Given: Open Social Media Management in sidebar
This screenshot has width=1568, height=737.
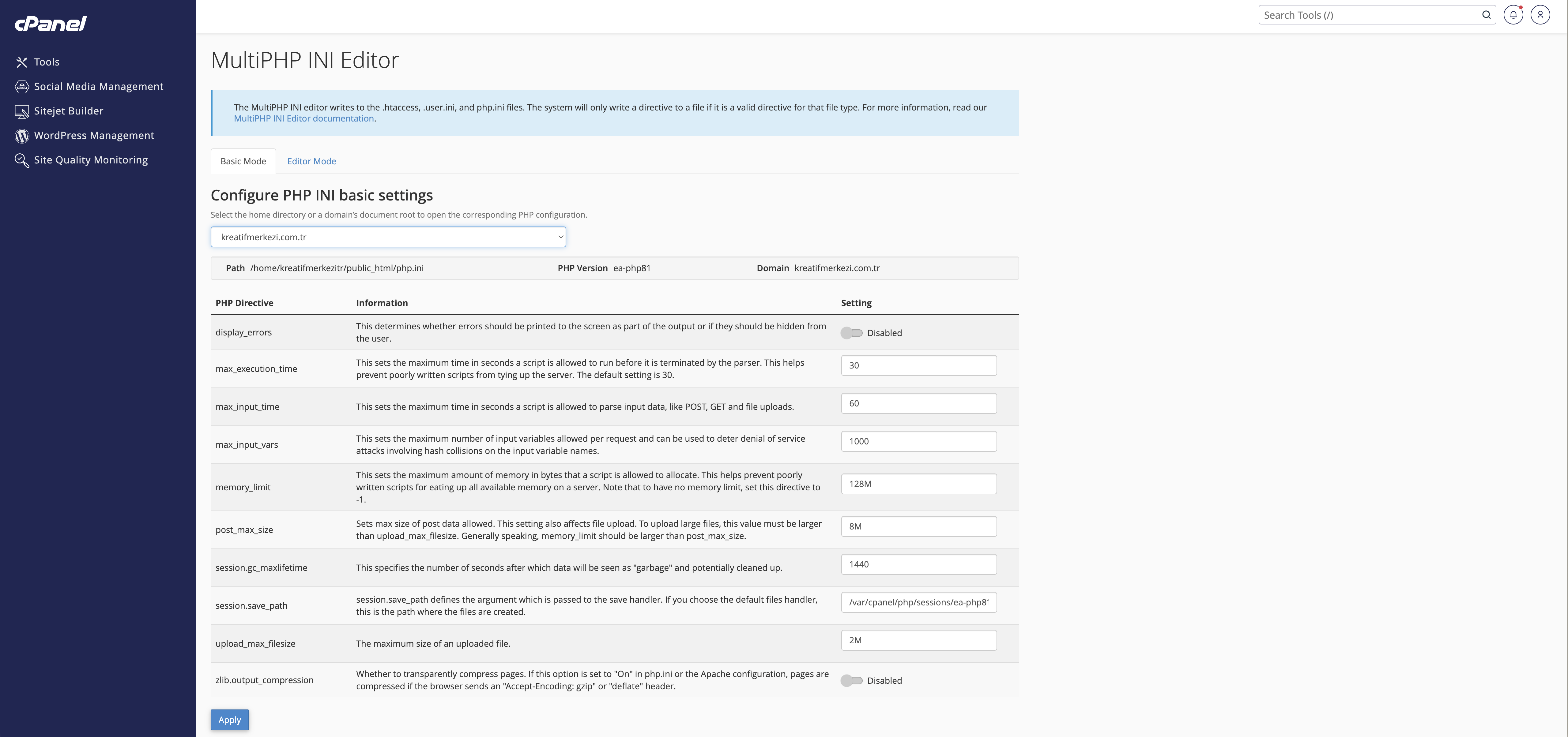Looking at the screenshot, I should (99, 86).
